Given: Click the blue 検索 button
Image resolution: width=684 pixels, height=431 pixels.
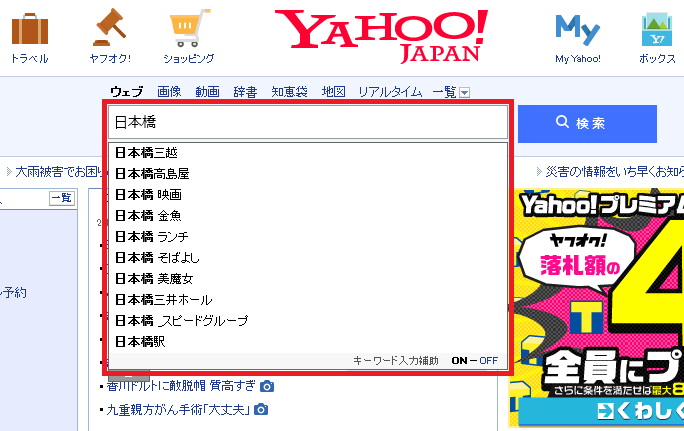Looking at the screenshot, I should tap(587, 123).
